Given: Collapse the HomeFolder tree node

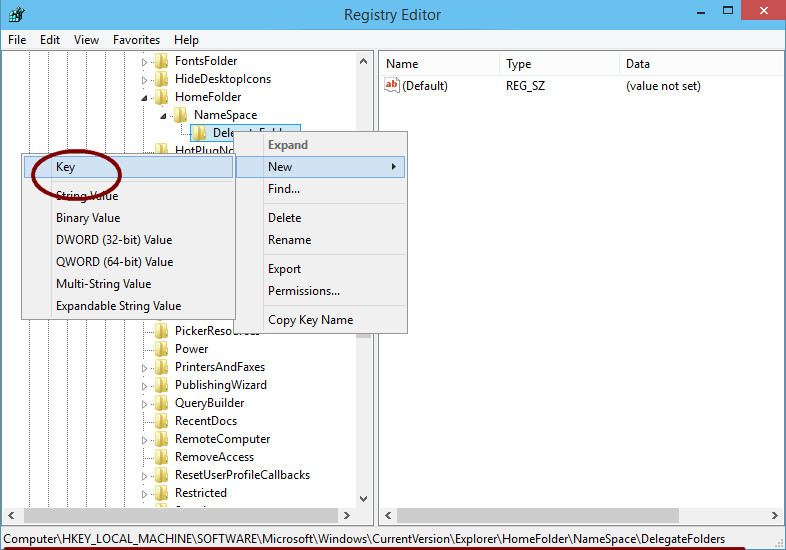Looking at the screenshot, I should tap(144, 97).
